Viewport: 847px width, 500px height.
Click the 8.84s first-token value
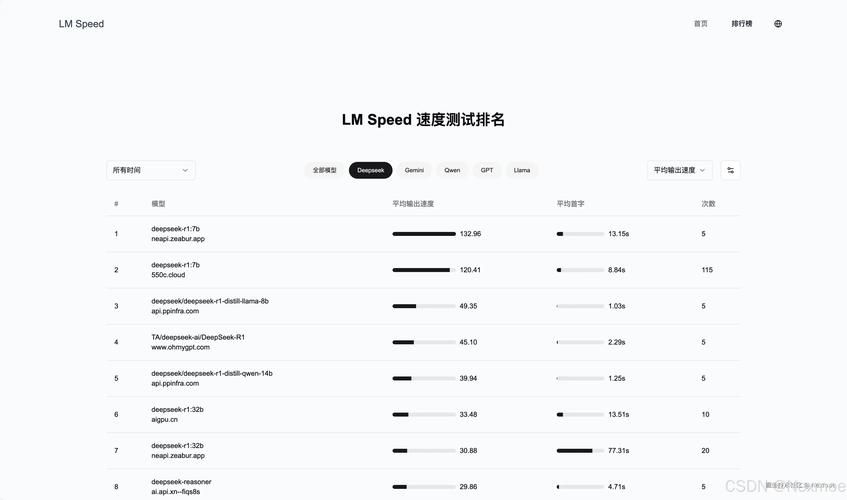[x=616, y=270]
